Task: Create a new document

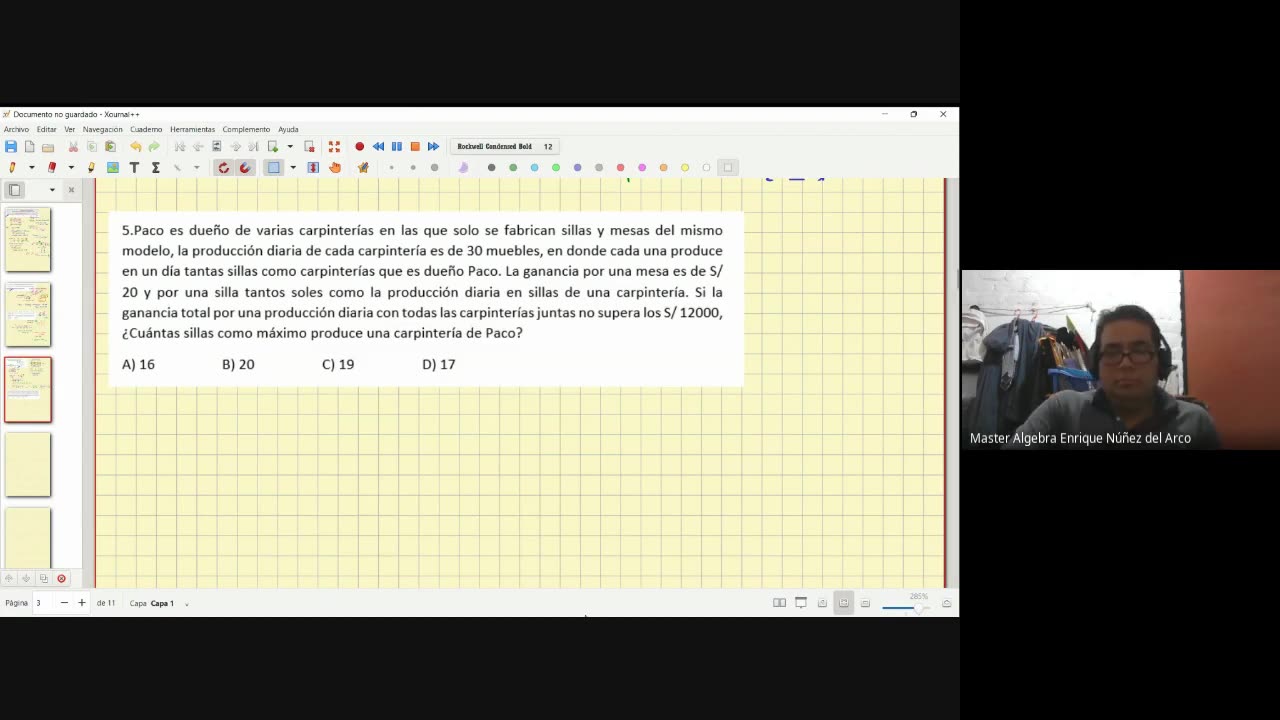Action: [29, 147]
